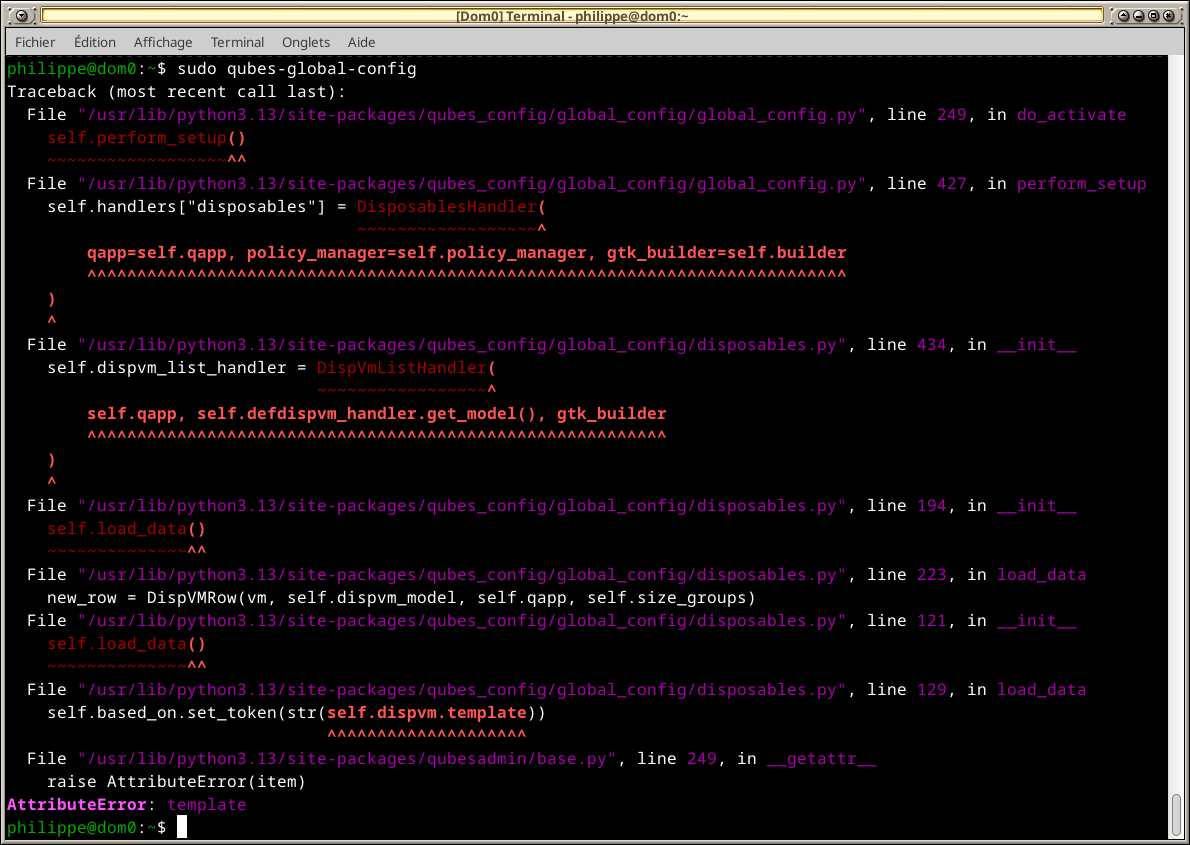Click the DisposablesHandler text in traceback
The width and height of the screenshot is (1190, 845).
pos(446,207)
